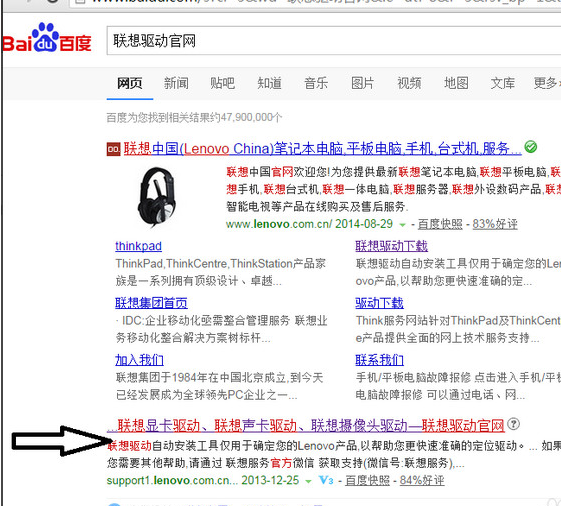Click the snippet text 智能电视等产品在线购买及售后服务

tap(317, 206)
